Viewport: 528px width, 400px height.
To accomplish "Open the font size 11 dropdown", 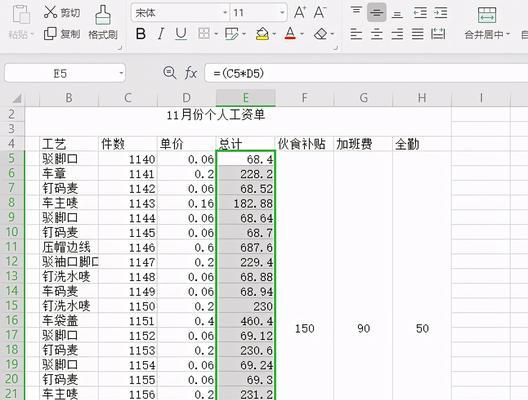I will tap(282, 13).
